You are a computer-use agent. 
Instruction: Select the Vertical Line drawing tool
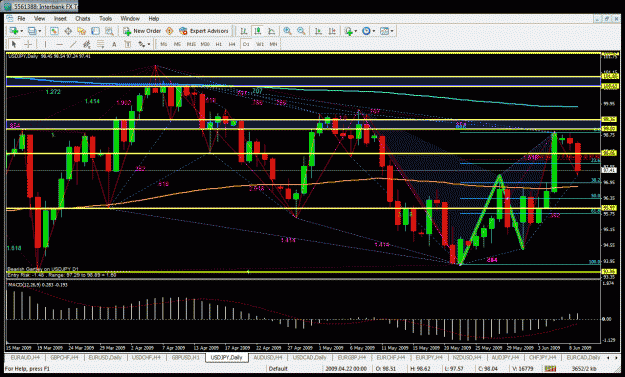(x=45, y=44)
